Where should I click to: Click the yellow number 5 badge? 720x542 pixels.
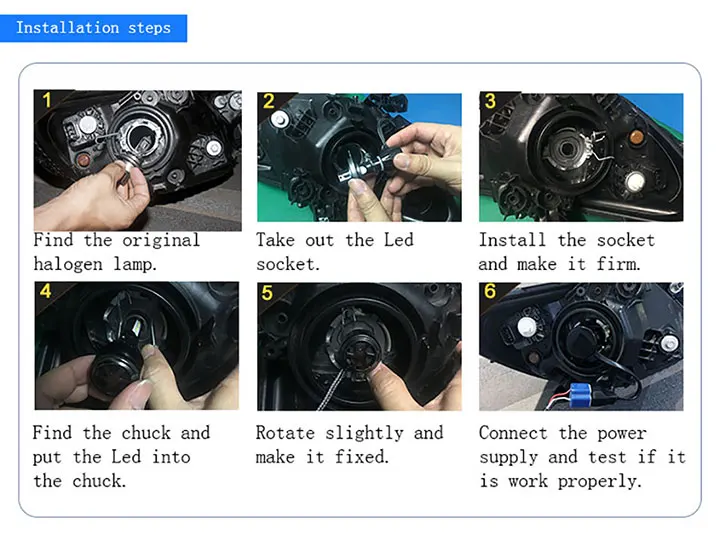coord(267,293)
